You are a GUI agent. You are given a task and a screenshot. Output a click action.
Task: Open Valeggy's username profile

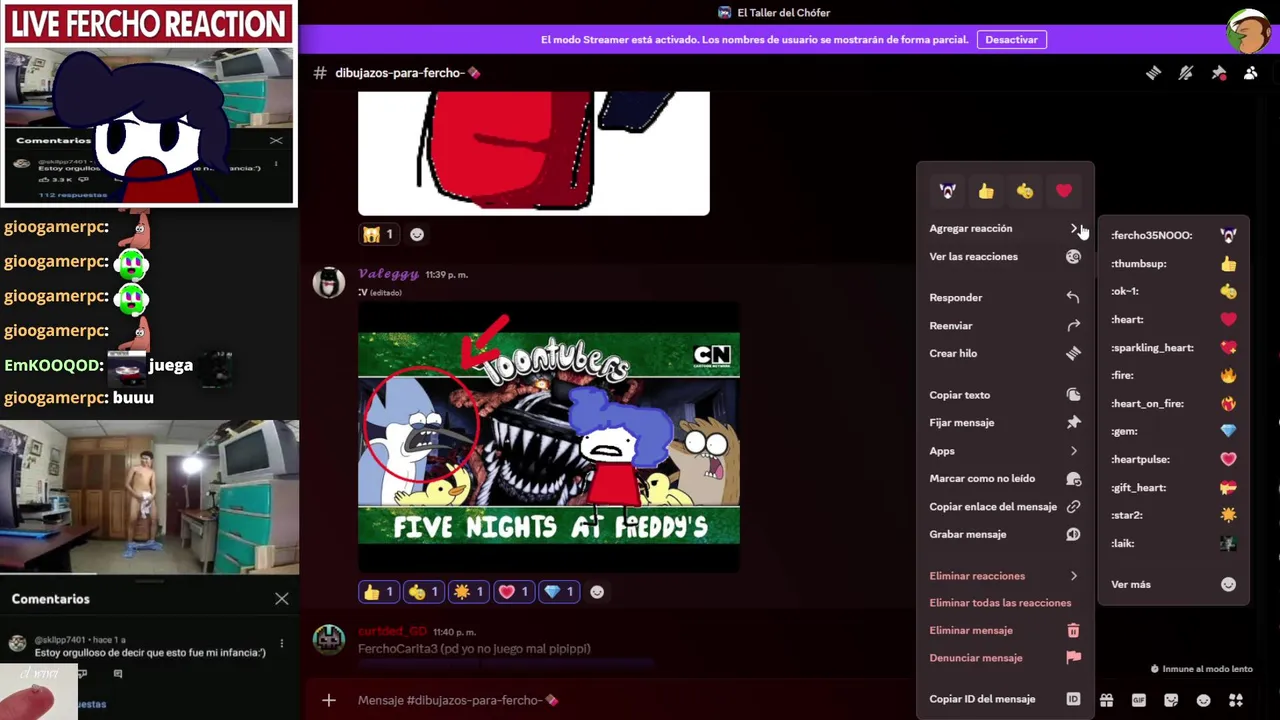(388, 274)
